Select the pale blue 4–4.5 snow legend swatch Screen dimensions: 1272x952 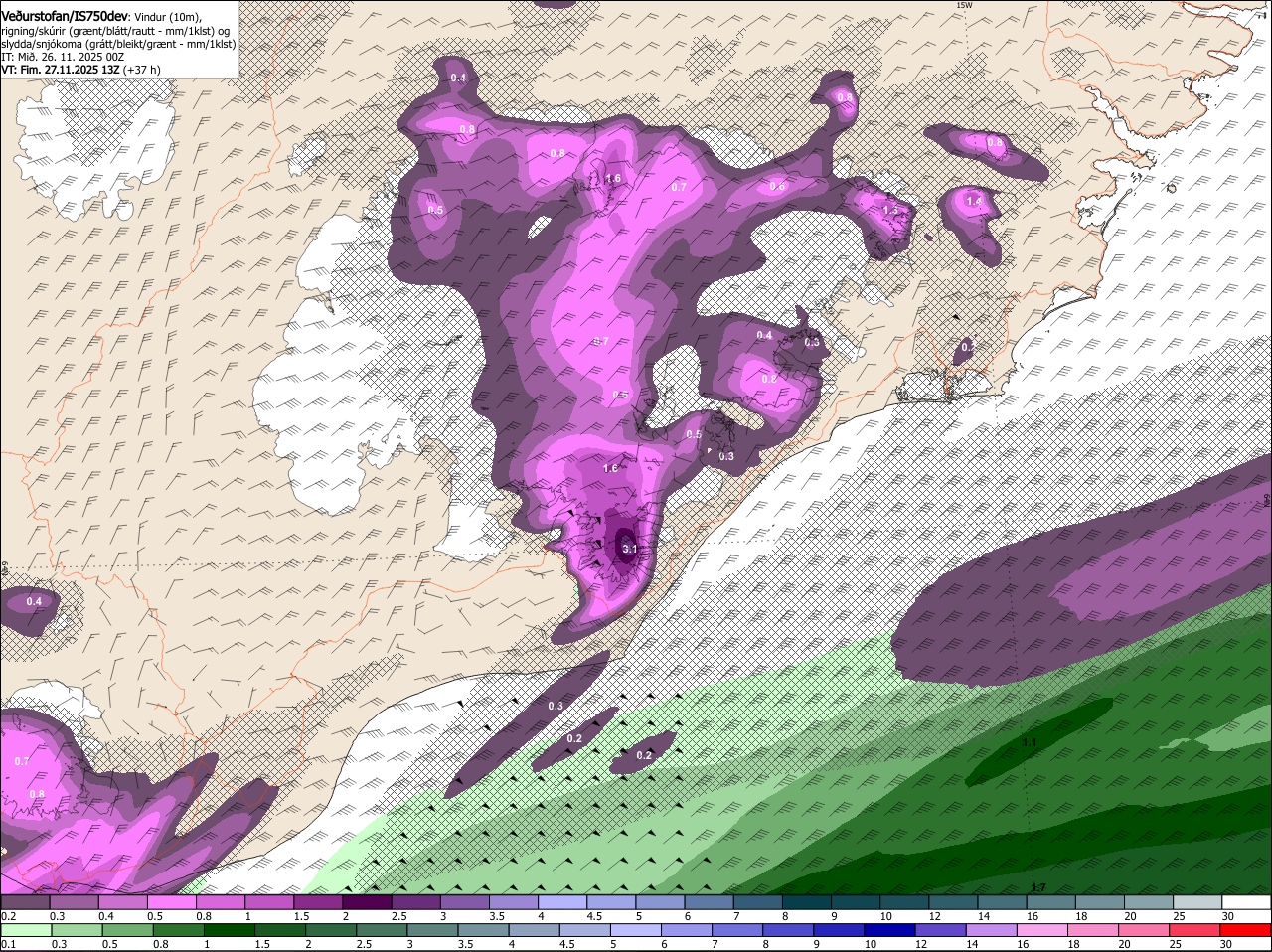(562, 902)
